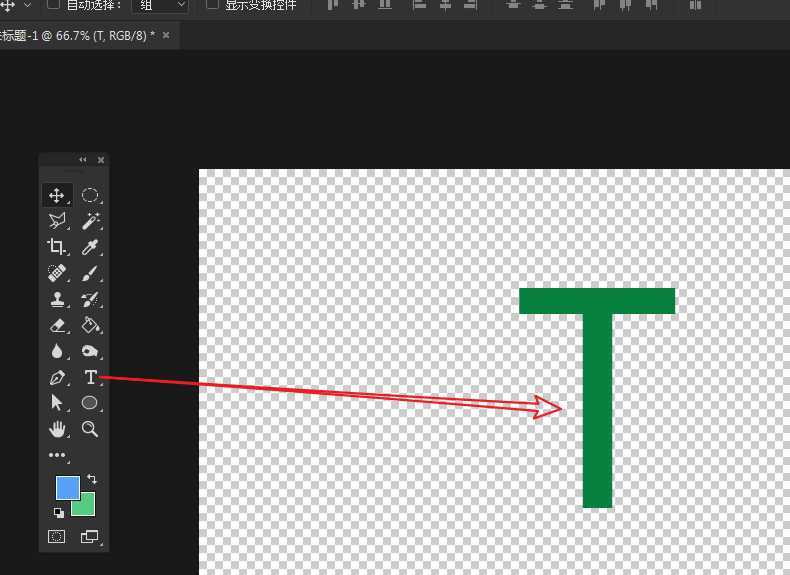Collapse the toolbox with double-arrow button
This screenshot has width=790, height=575.
point(83,160)
